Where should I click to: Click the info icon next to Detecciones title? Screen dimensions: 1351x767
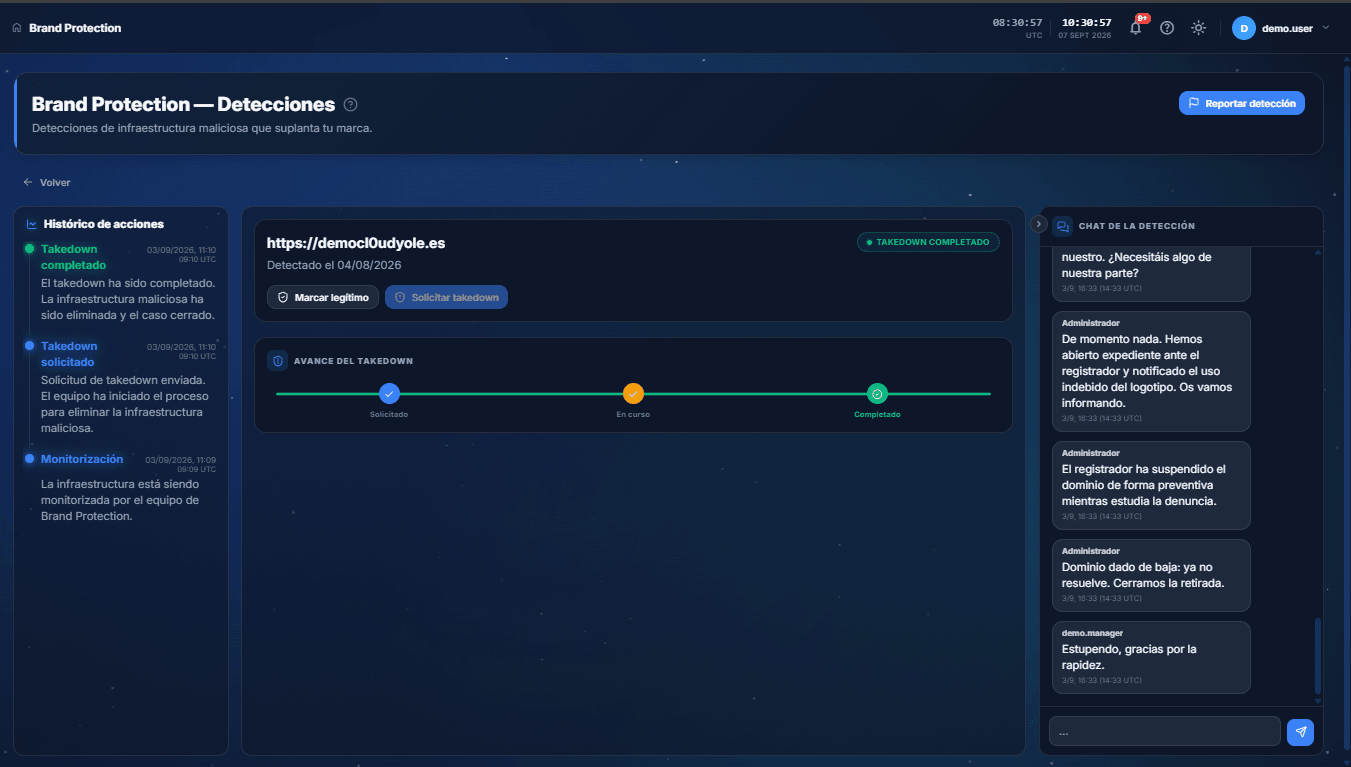pyautogui.click(x=350, y=104)
